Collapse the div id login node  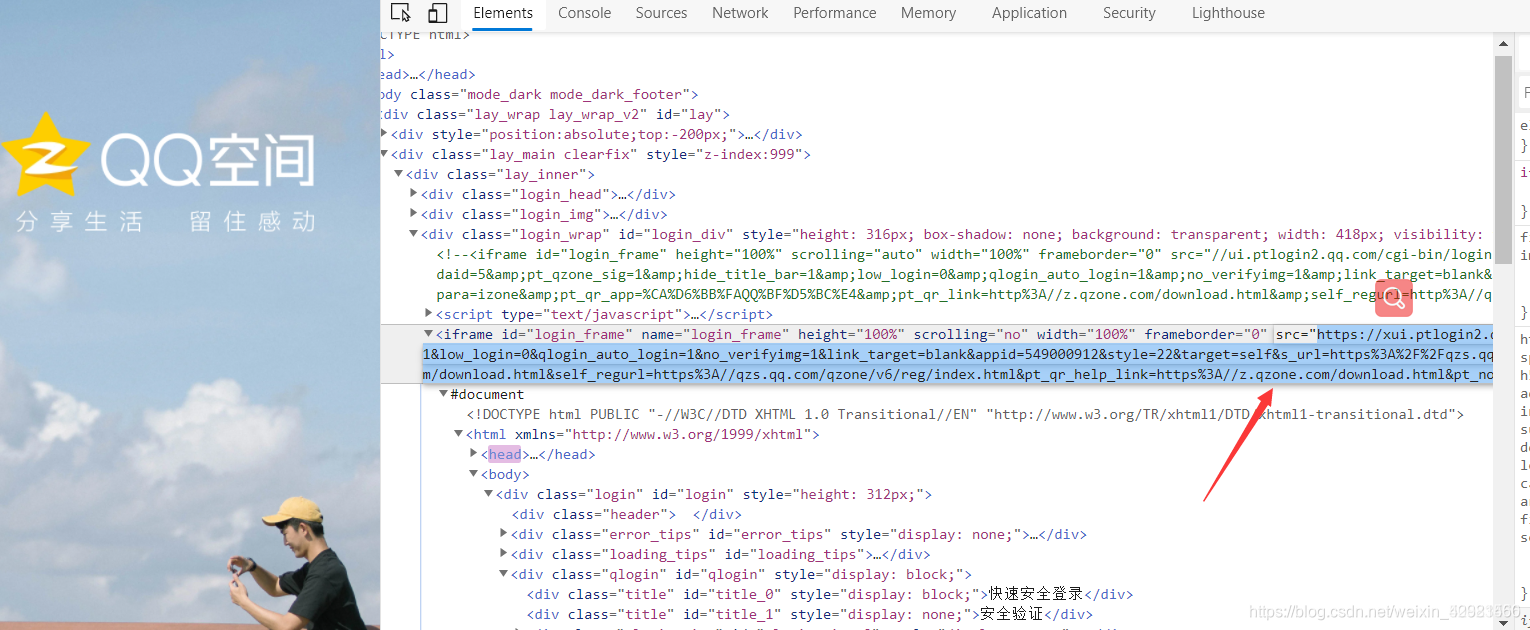point(489,494)
